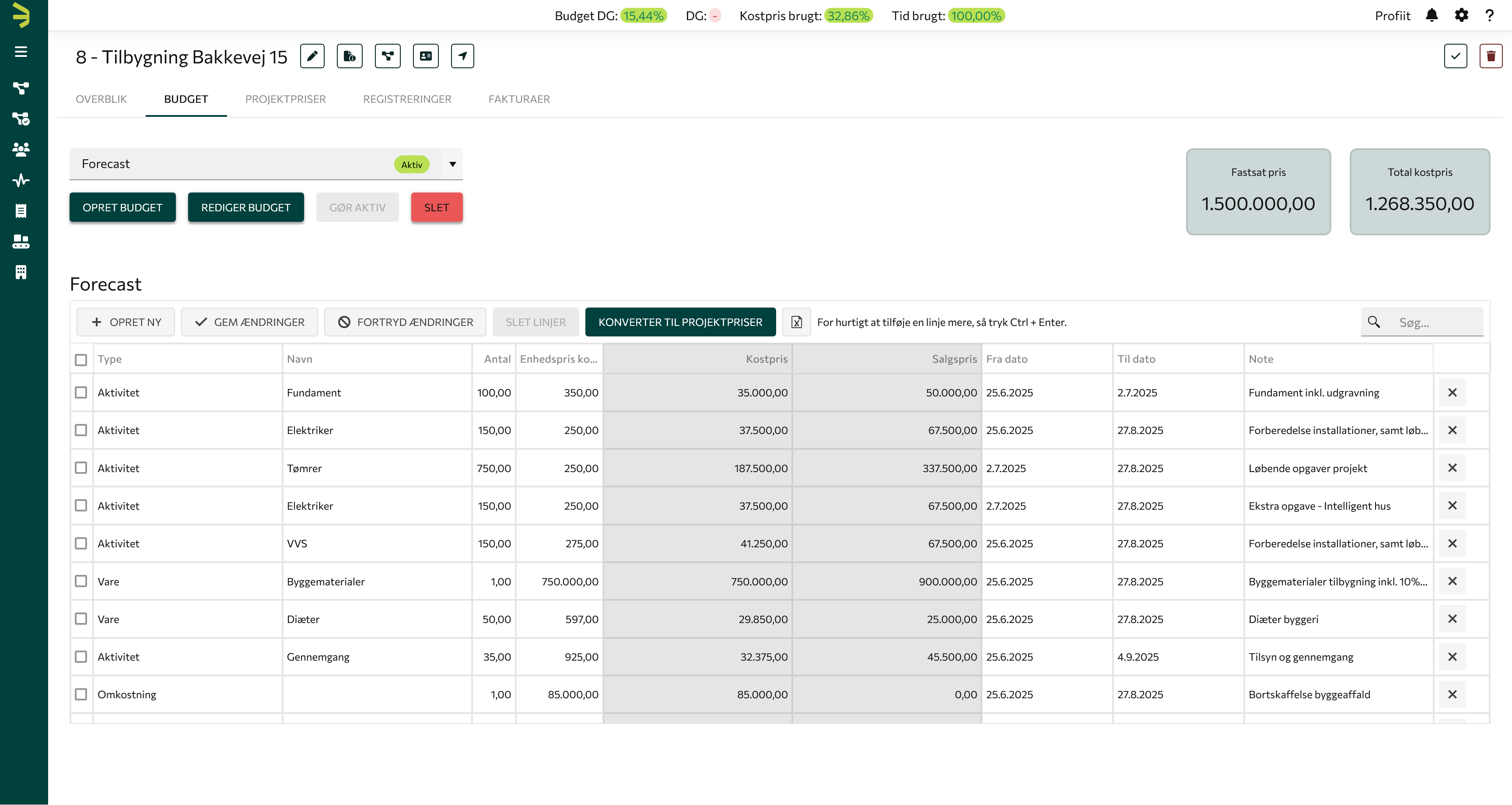Switch to the PROJEKTPRISER tab
This screenshot has width=1512, height=805.
pyautogui.click(x=285, y=99)
